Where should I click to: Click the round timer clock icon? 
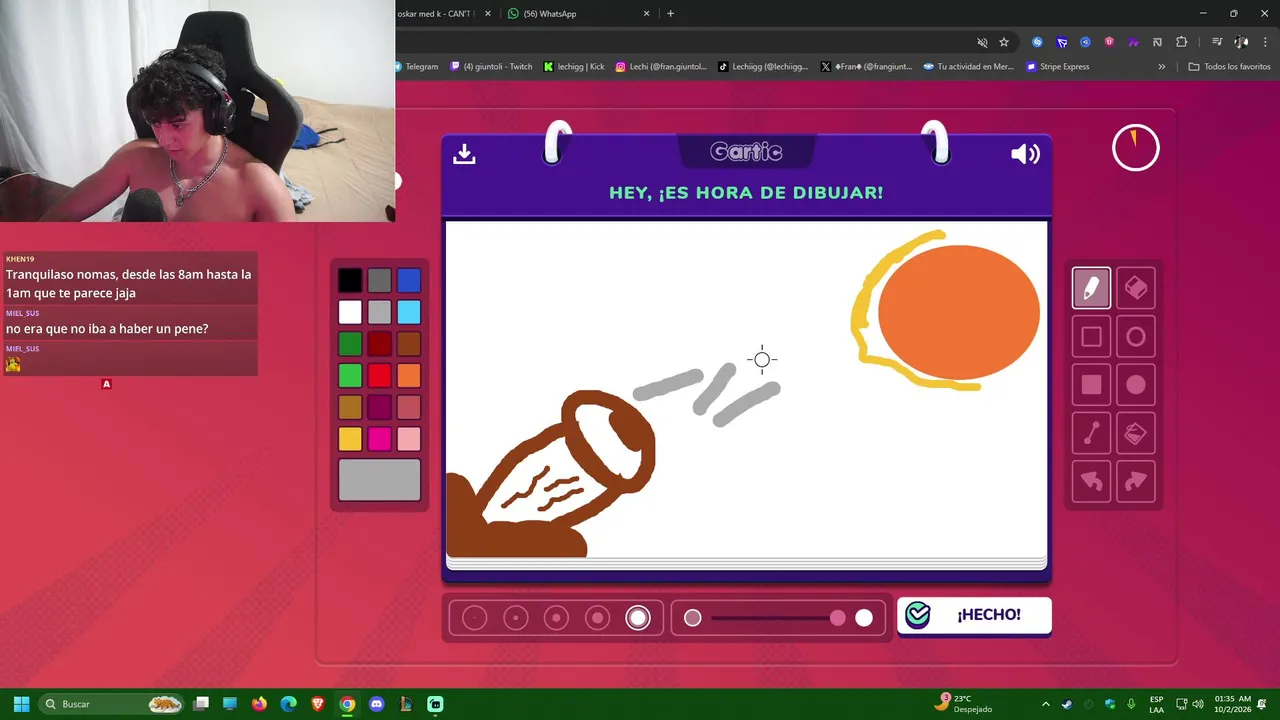[x=1135, y=148]
